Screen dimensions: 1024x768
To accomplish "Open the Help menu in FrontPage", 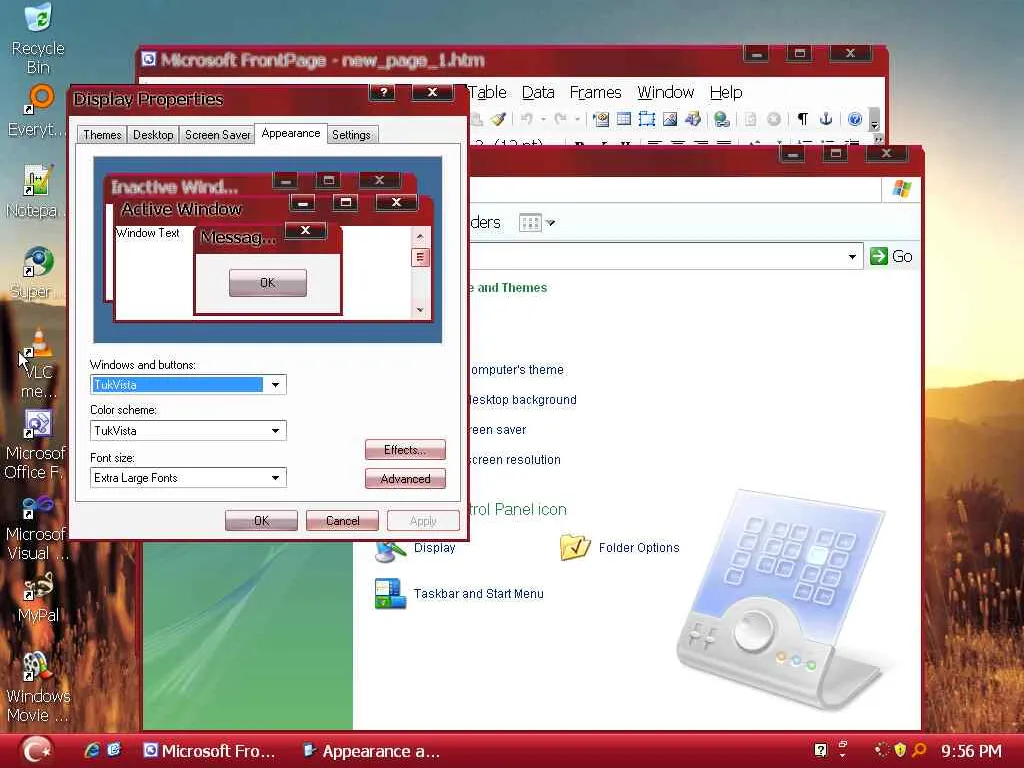I will pyautogui.click(x=726, y=92).
